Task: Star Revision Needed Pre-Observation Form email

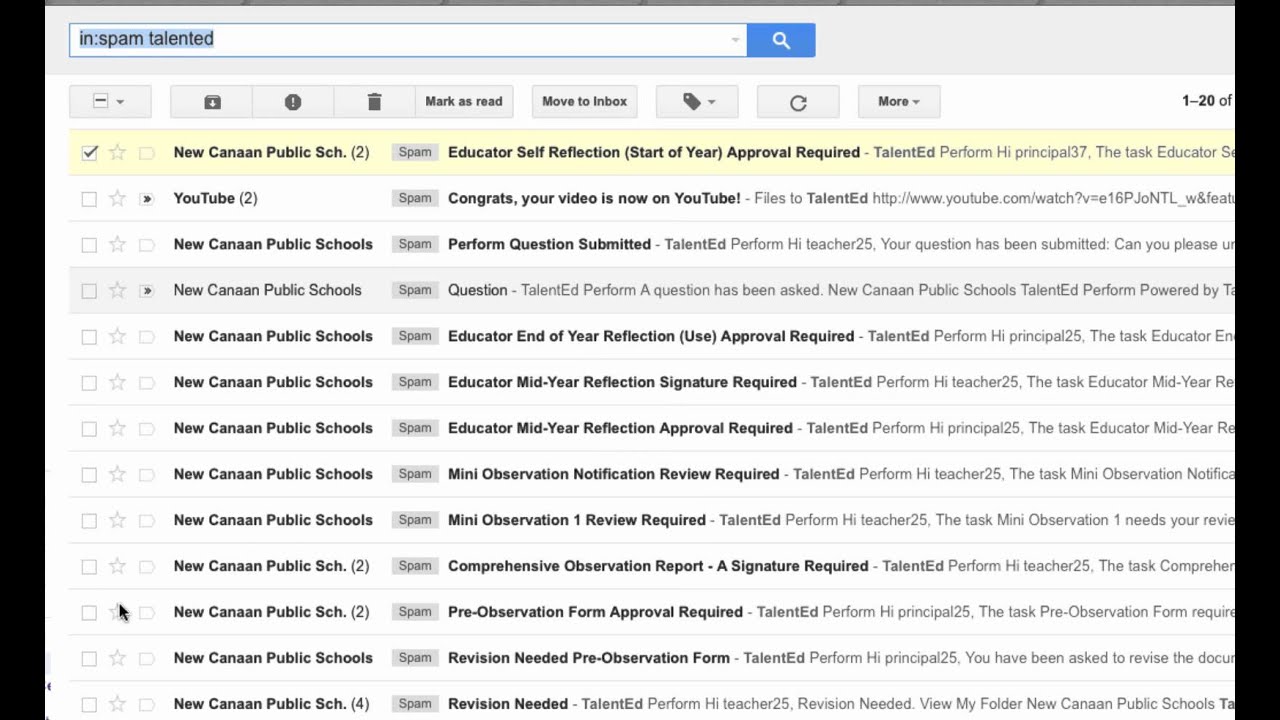Action: tap(117, 658)
